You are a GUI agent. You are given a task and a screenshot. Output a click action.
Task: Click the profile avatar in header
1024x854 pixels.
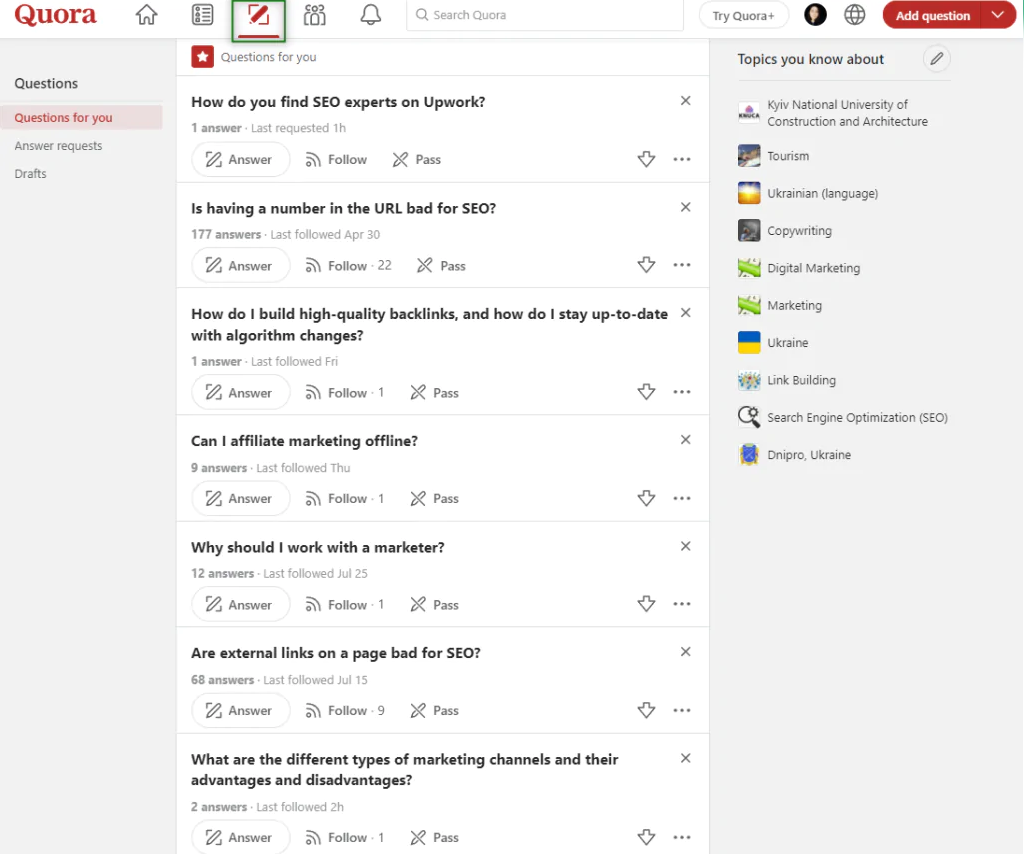pyautogui.click(x=815, y=15)
